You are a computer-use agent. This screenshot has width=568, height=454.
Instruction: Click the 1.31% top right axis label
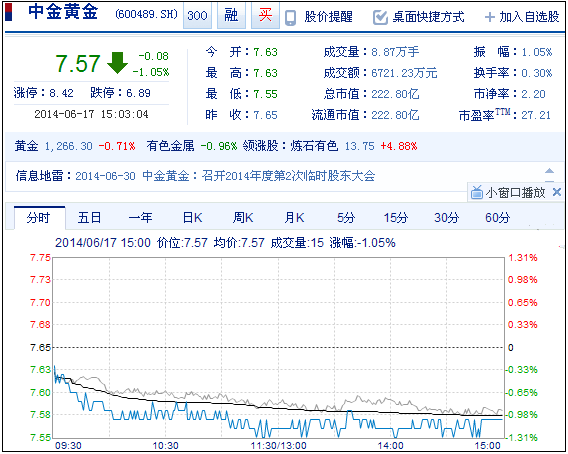pyautogui.click(x=523, y=258)
